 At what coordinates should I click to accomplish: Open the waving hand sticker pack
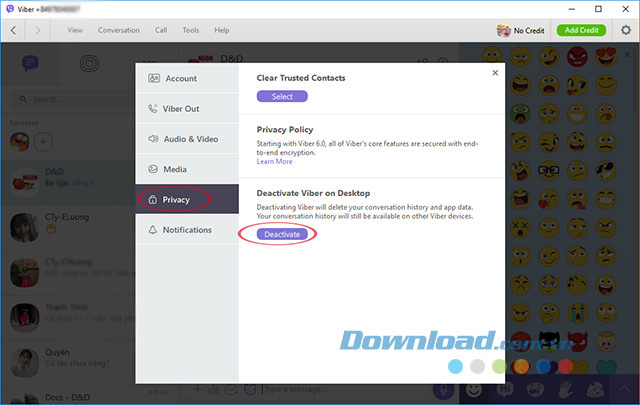pos(566,390)
